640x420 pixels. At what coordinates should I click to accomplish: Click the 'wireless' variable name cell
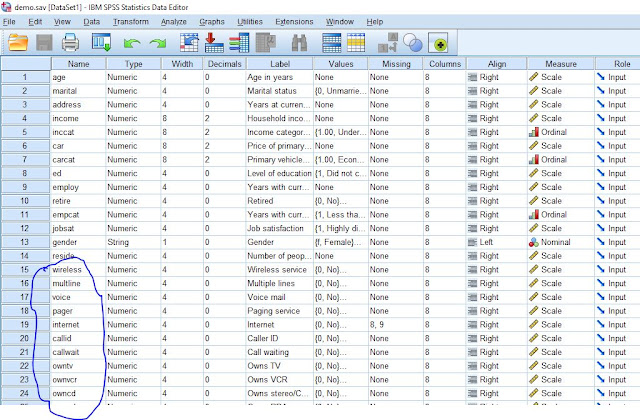tap(78, 270)
